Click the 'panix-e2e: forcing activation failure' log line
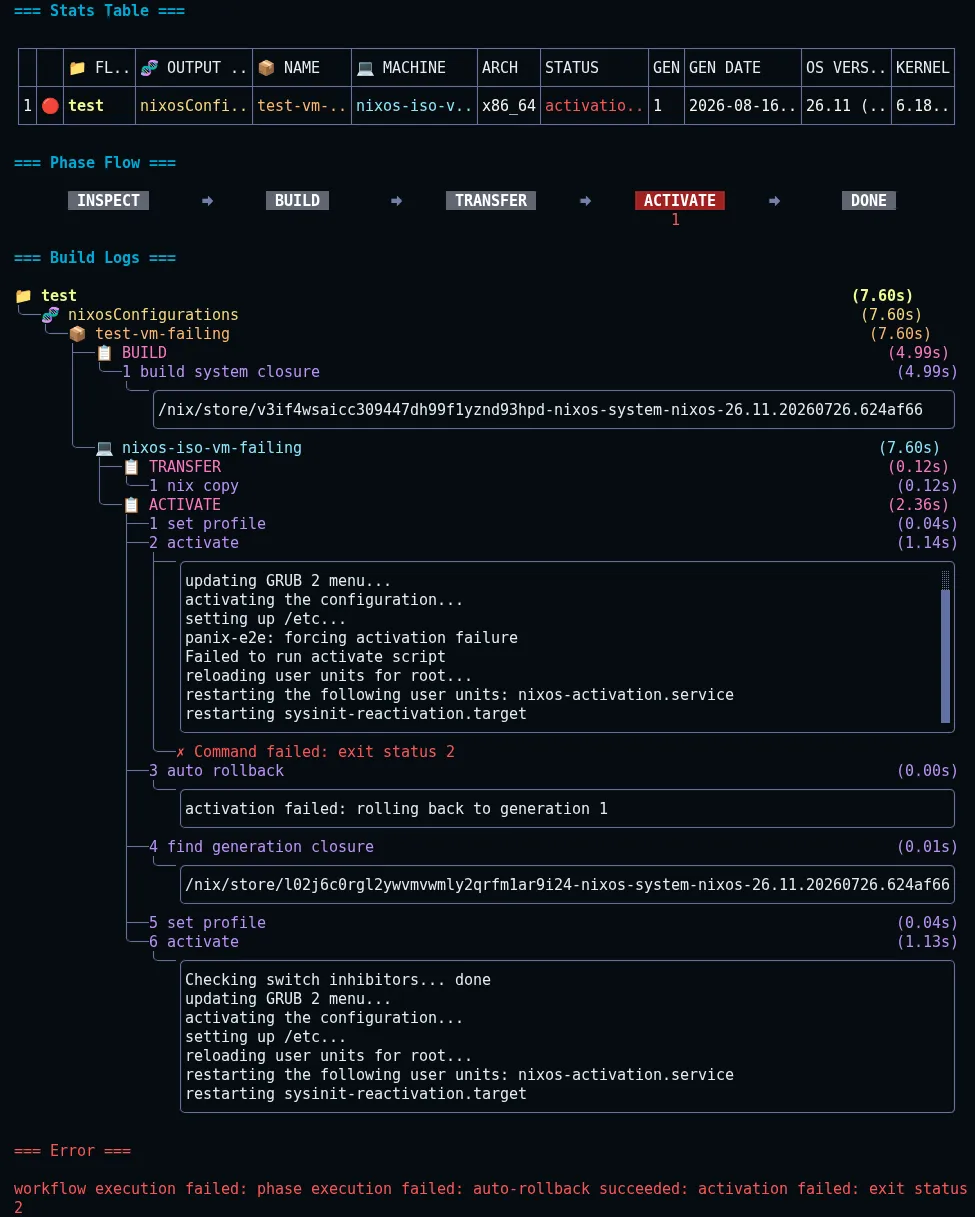The image size is (975, 1217). pos(351,638)
